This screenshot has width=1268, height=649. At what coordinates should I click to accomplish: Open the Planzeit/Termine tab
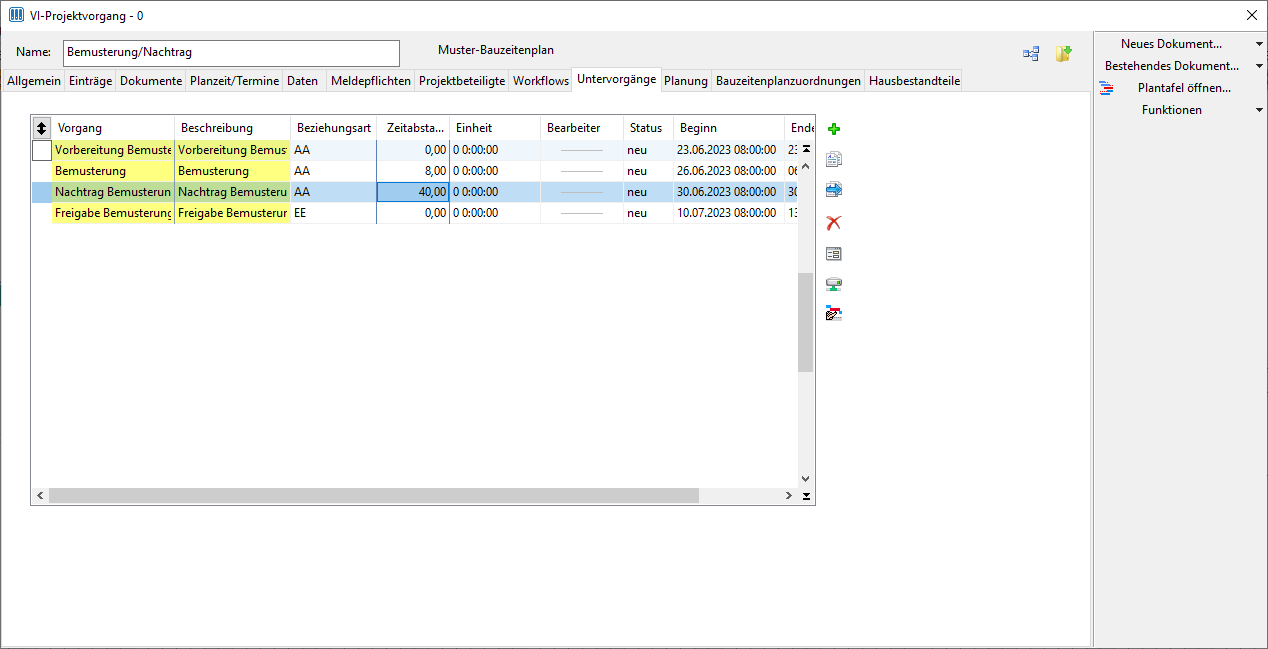tap(234, 81)
